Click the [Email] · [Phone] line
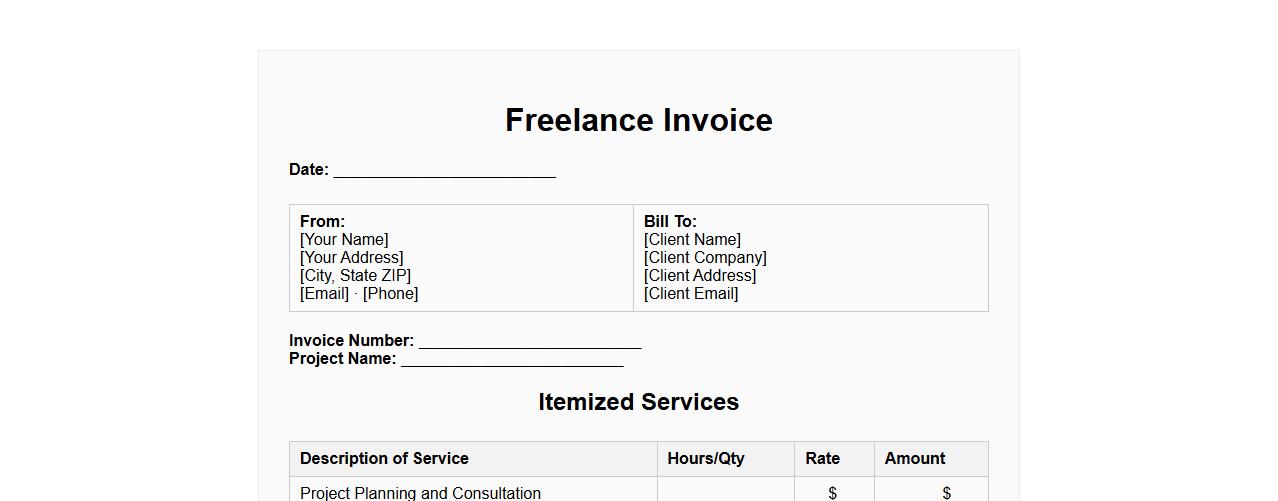This screenshot has width=1278, height=501. 359,294
